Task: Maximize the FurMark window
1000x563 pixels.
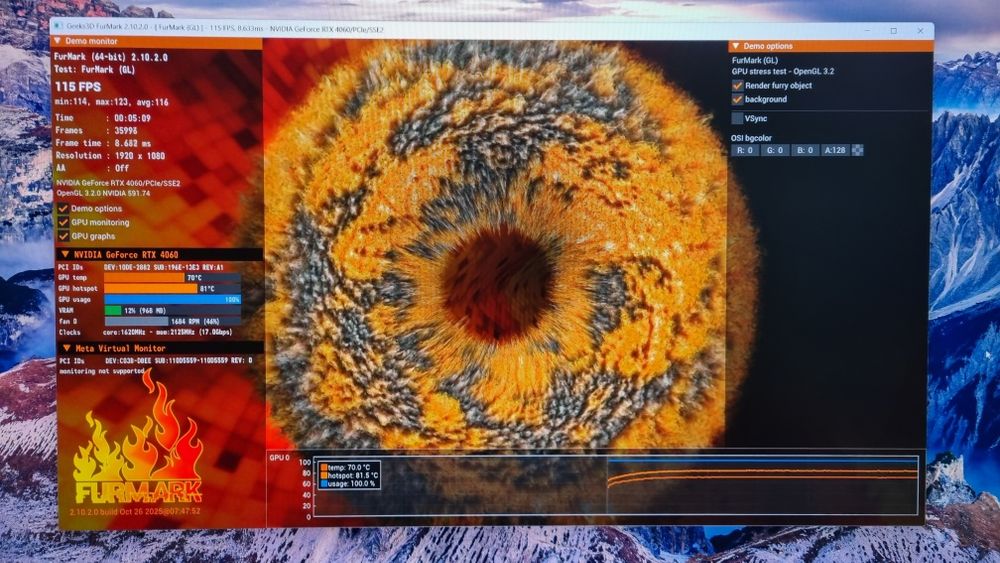Action: point(893,31)
